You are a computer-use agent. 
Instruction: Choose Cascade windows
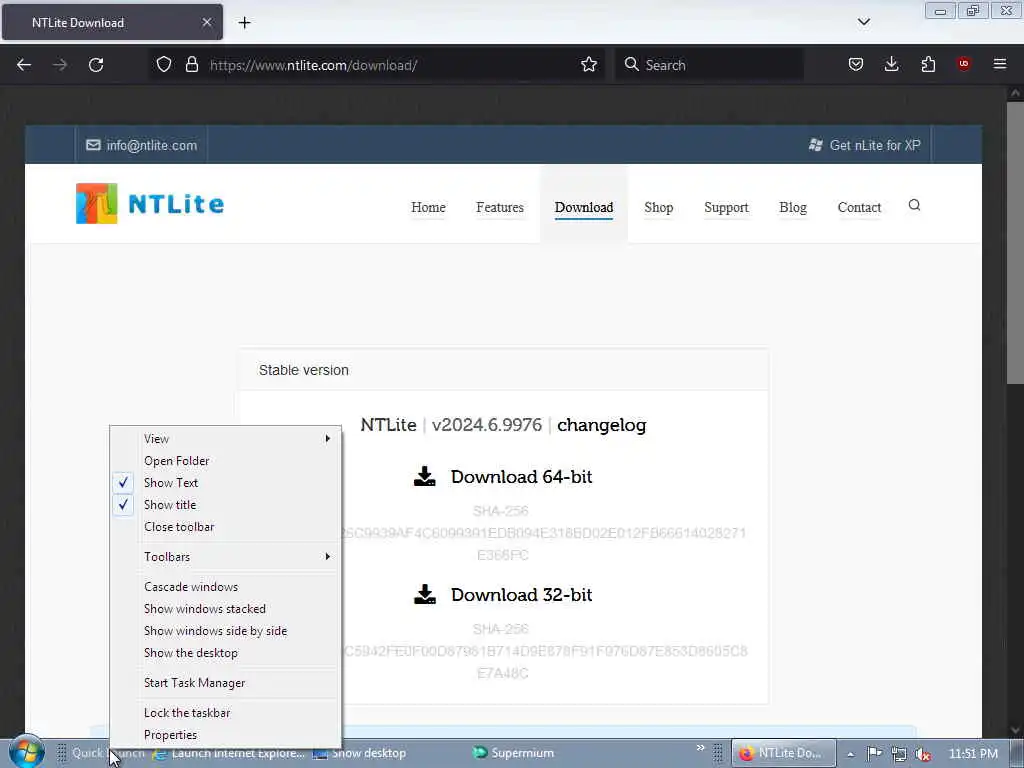pos(225,586)
